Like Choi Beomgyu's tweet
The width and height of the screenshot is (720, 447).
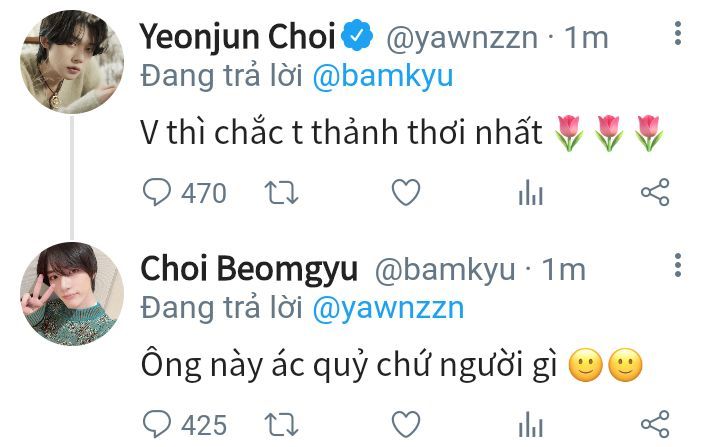pos(406,424)
